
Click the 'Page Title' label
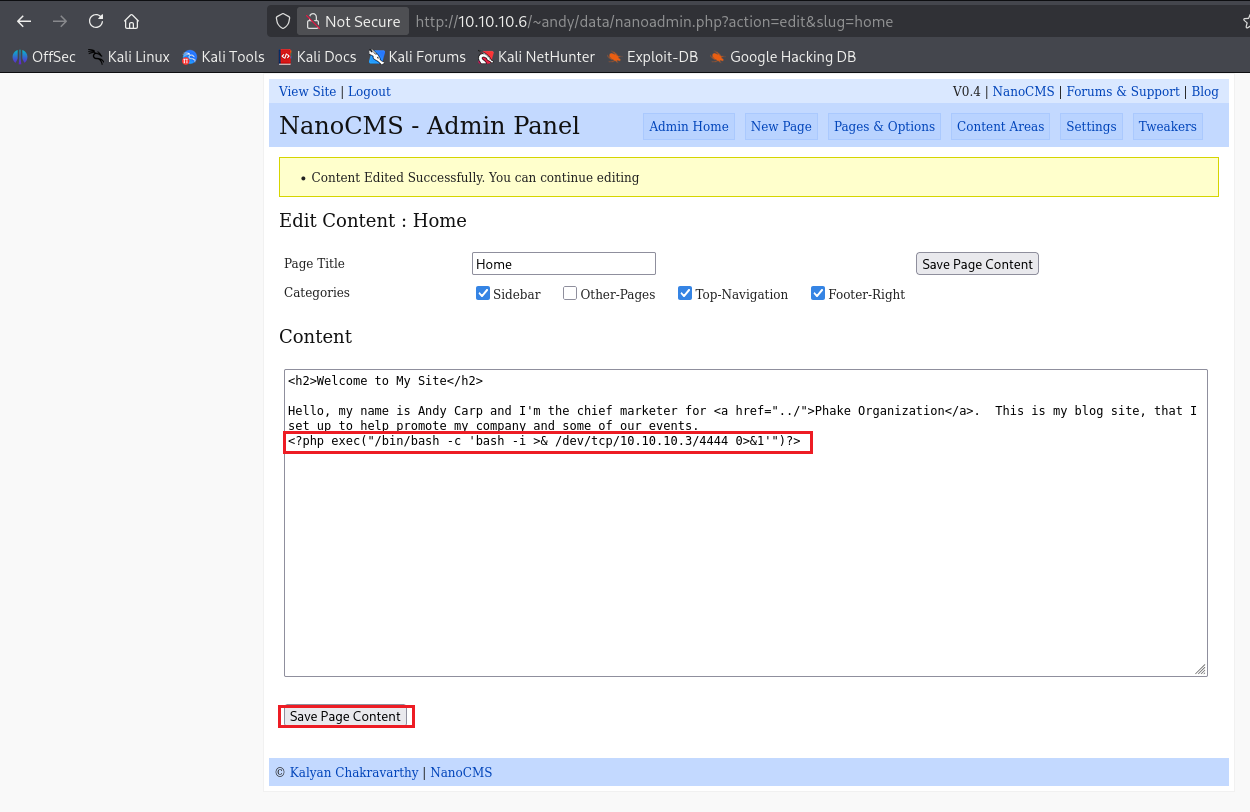(x=314, y=264)
